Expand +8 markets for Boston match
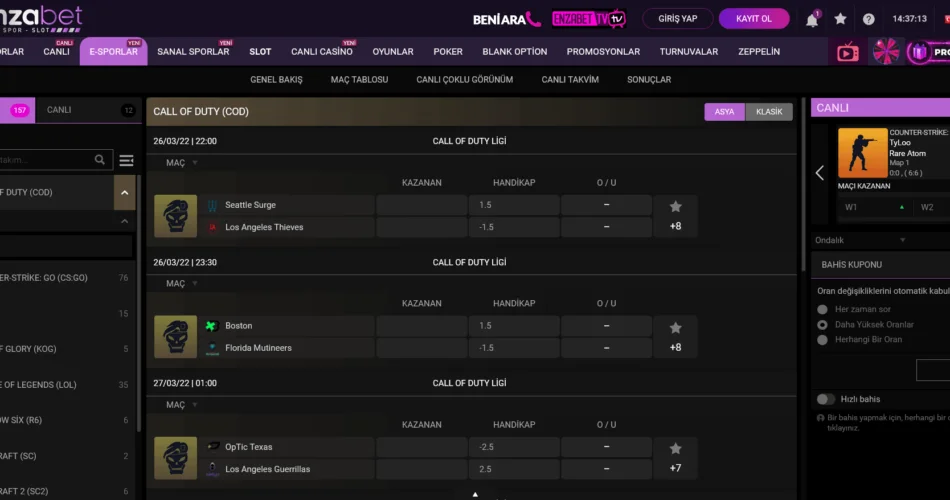Viewport: 950px width, 500px height. point(676,347)
